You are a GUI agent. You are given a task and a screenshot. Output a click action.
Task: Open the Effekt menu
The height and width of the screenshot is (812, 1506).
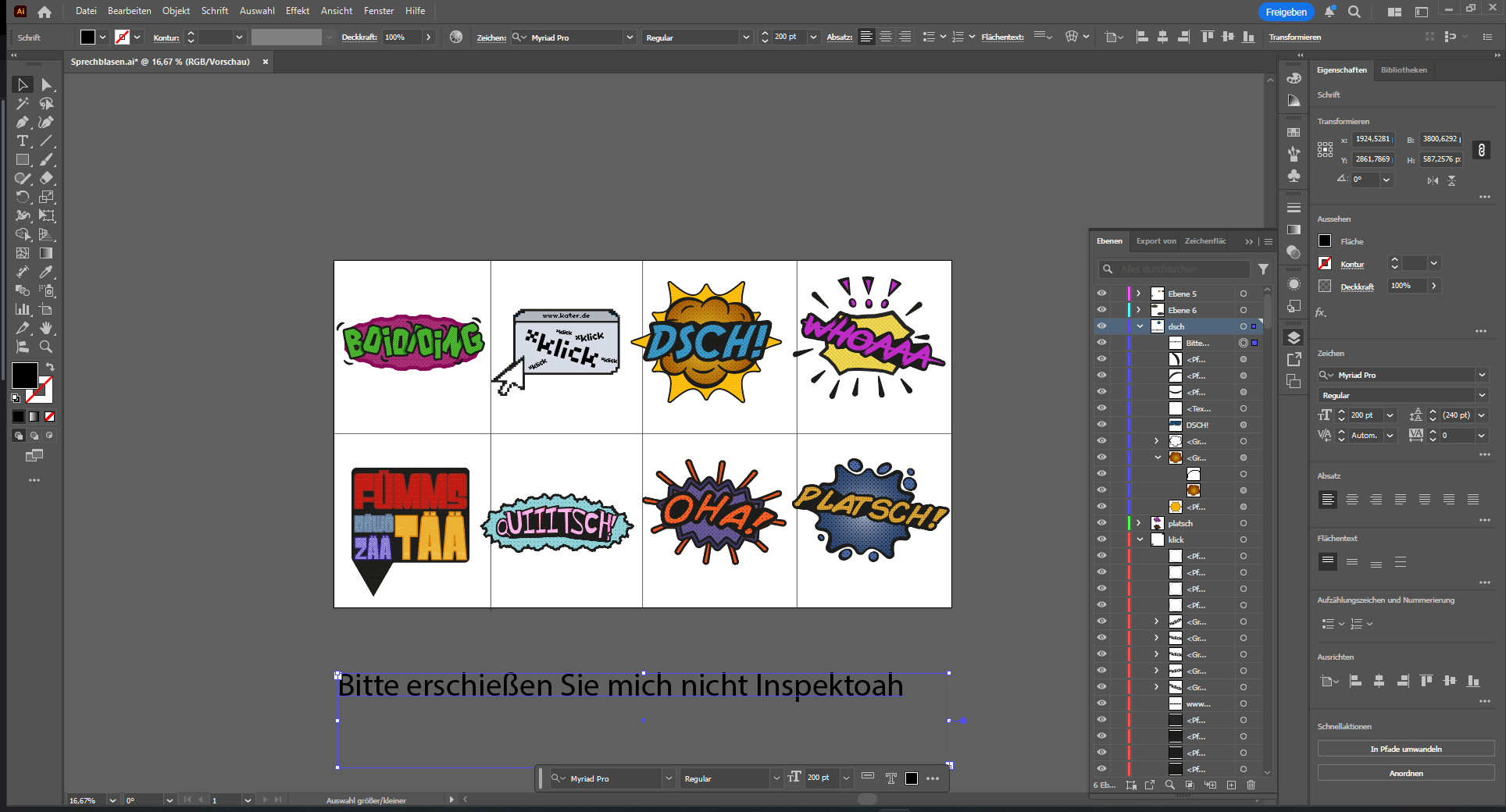point(297,11)
